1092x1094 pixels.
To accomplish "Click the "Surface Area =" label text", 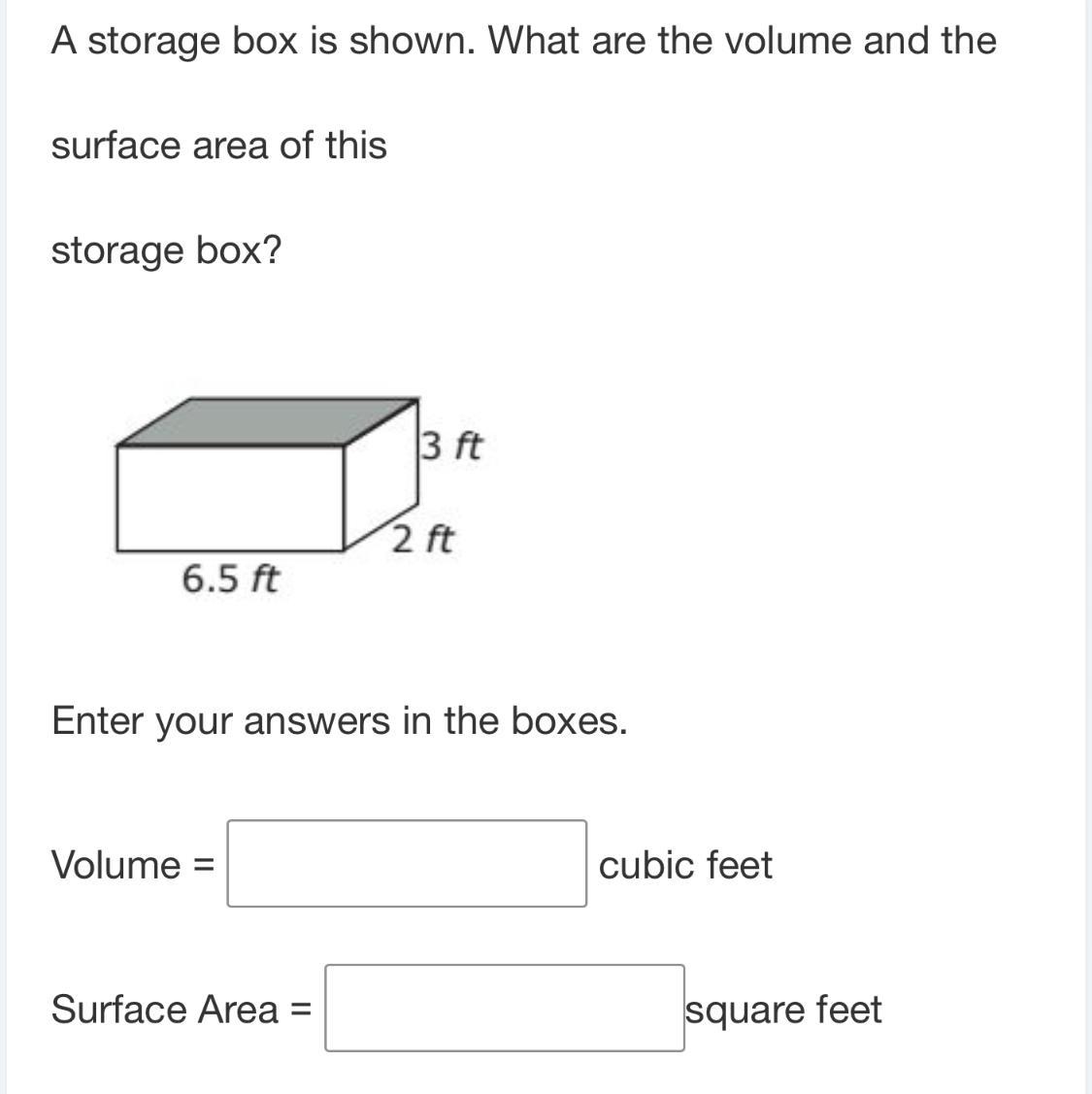I will 181,1009.
